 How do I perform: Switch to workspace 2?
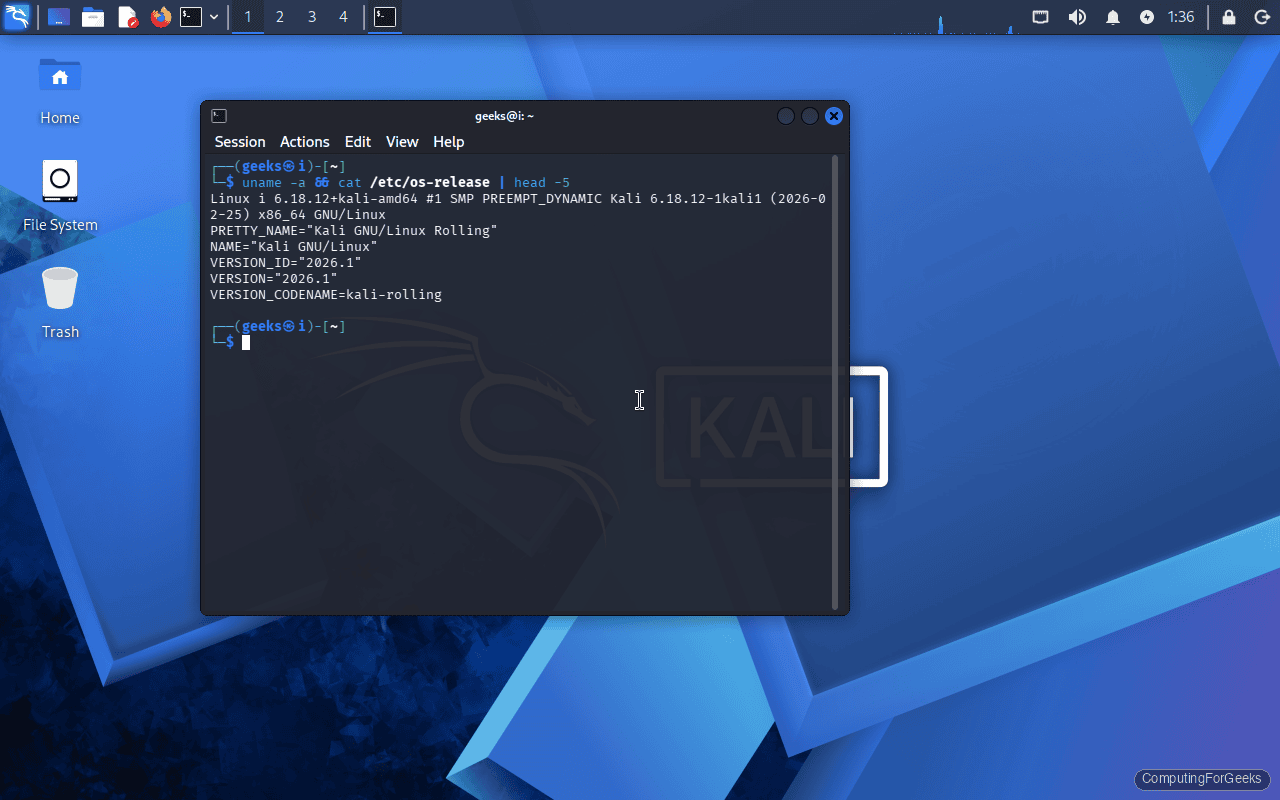279,17
